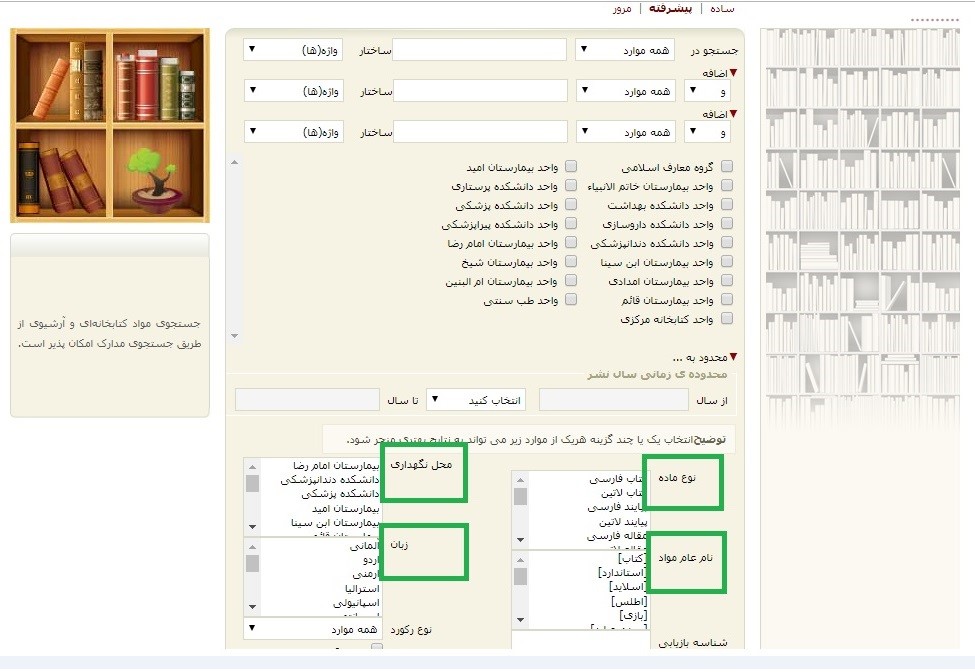
Task: Select [استاندارد] in general material list
Action: (x=622, y=573)
